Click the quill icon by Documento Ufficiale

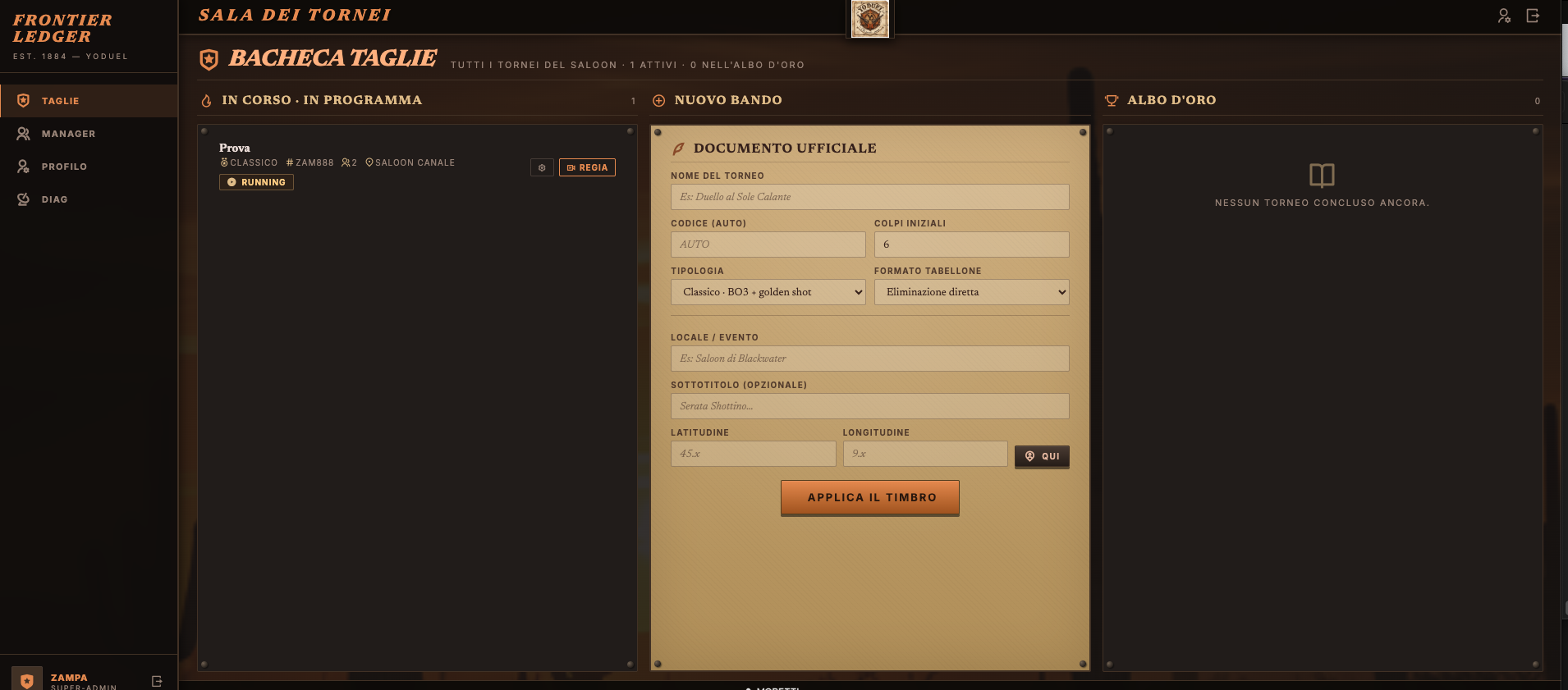(678, 149)
